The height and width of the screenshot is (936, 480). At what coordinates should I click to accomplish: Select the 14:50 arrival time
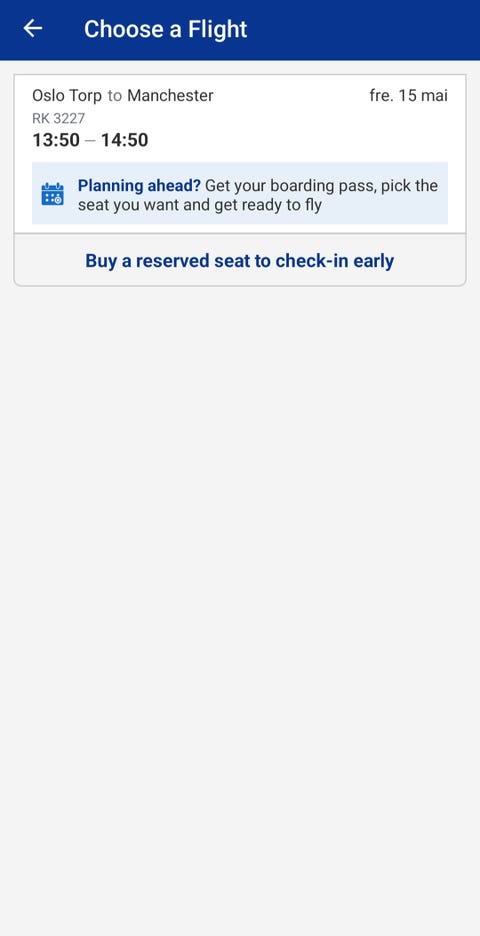coord(124,140)
